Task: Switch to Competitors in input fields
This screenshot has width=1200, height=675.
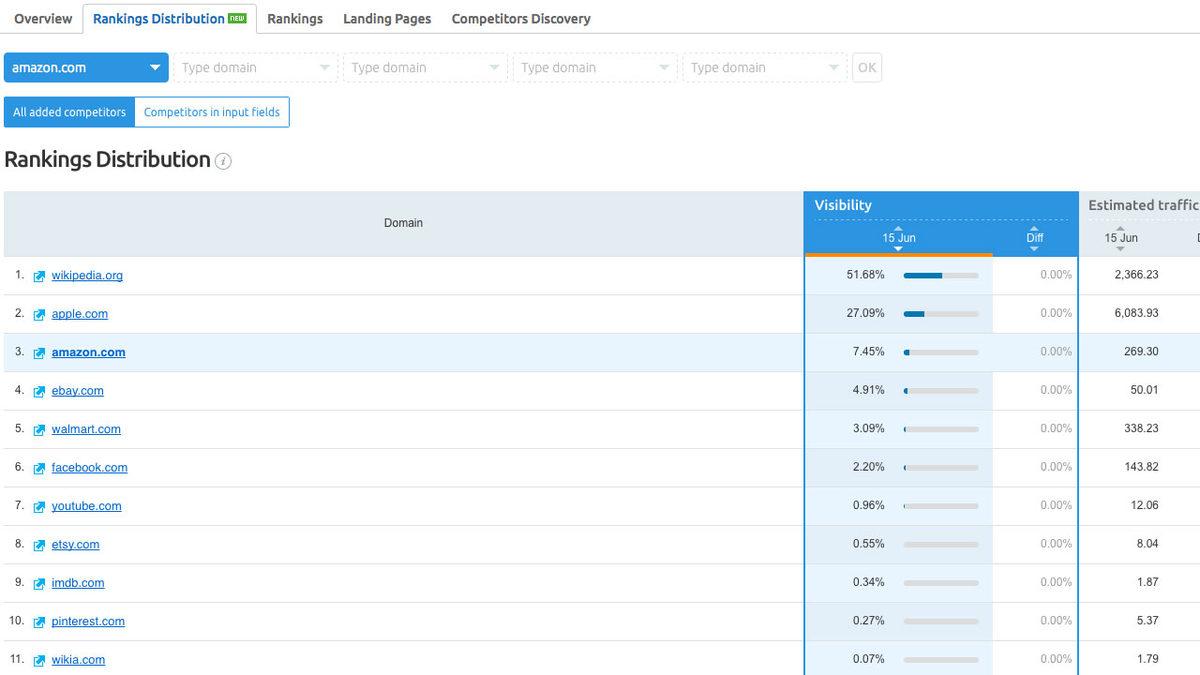Action: point(212,112)
